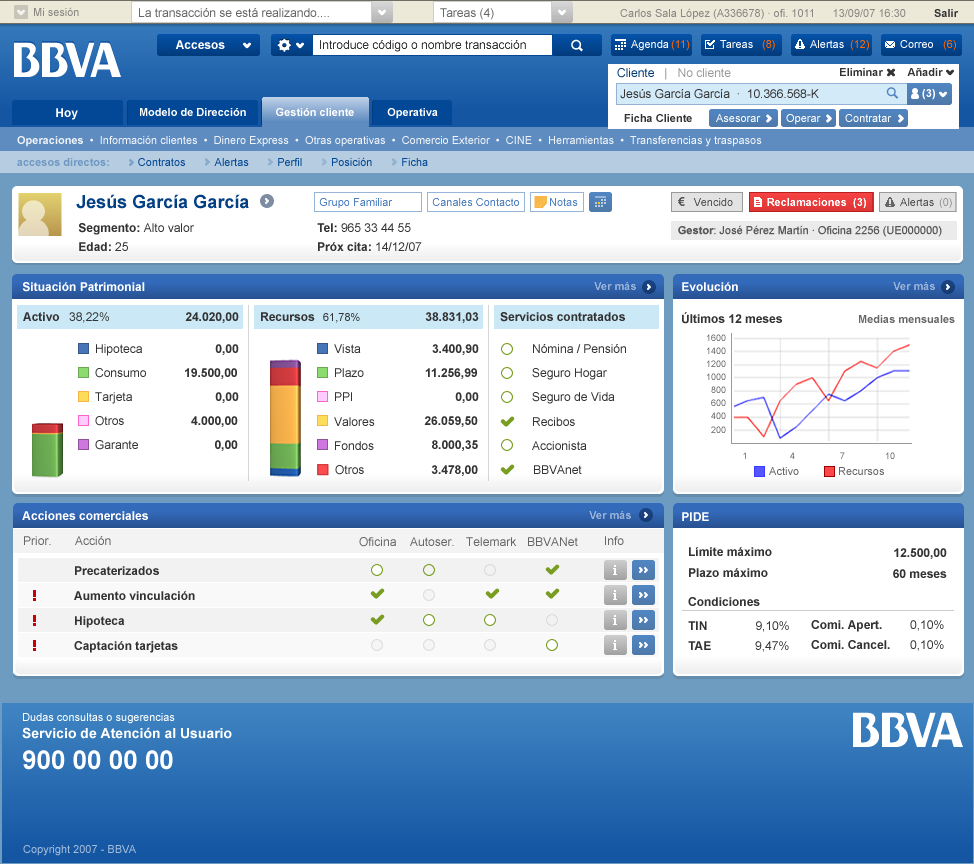
Task: Open the (3) clients dropdown
Action: pyautogui.click(x=929, y=94)
